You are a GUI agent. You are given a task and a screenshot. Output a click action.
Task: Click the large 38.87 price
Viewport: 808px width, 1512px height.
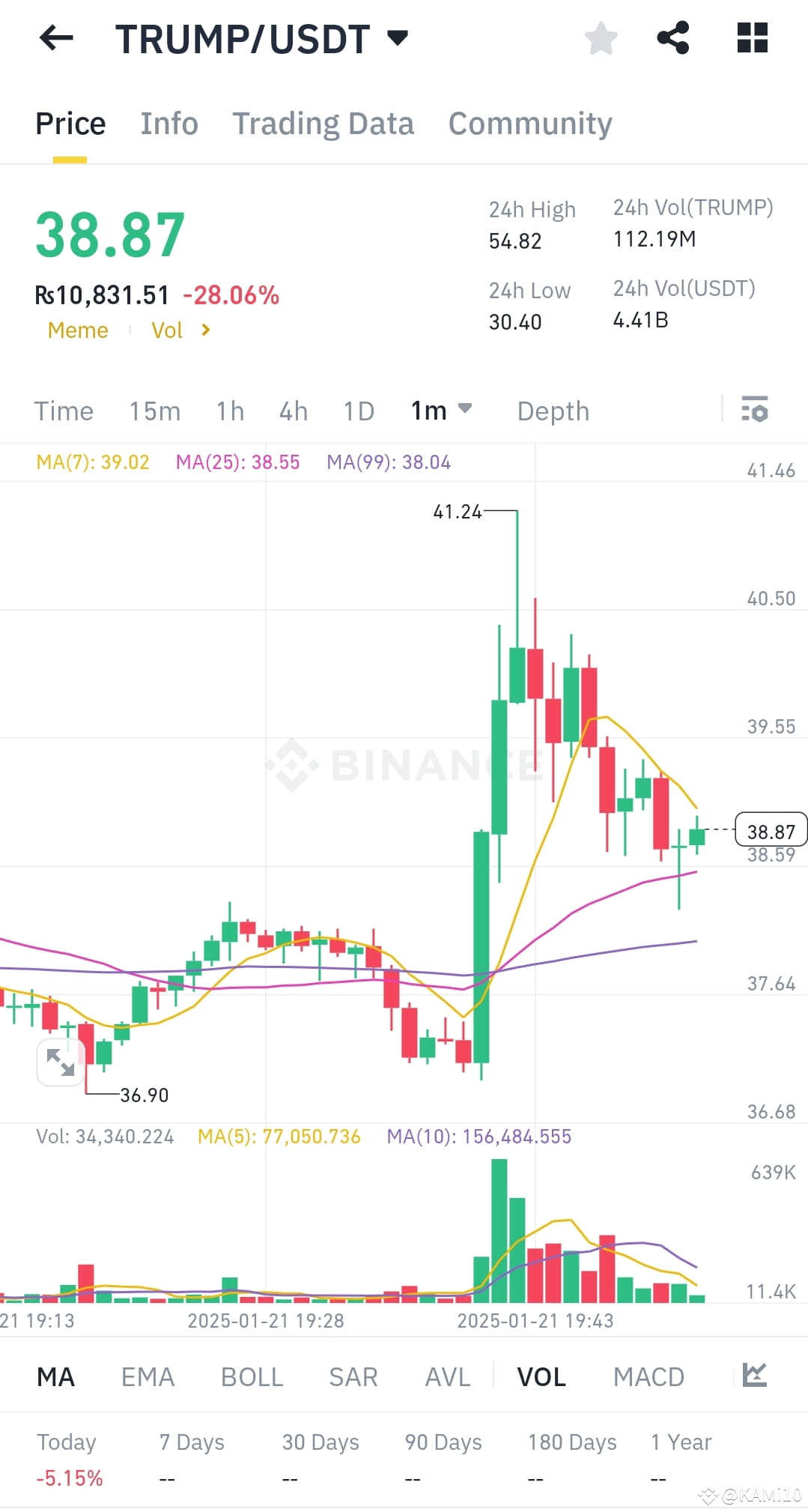tap(110, 235)
